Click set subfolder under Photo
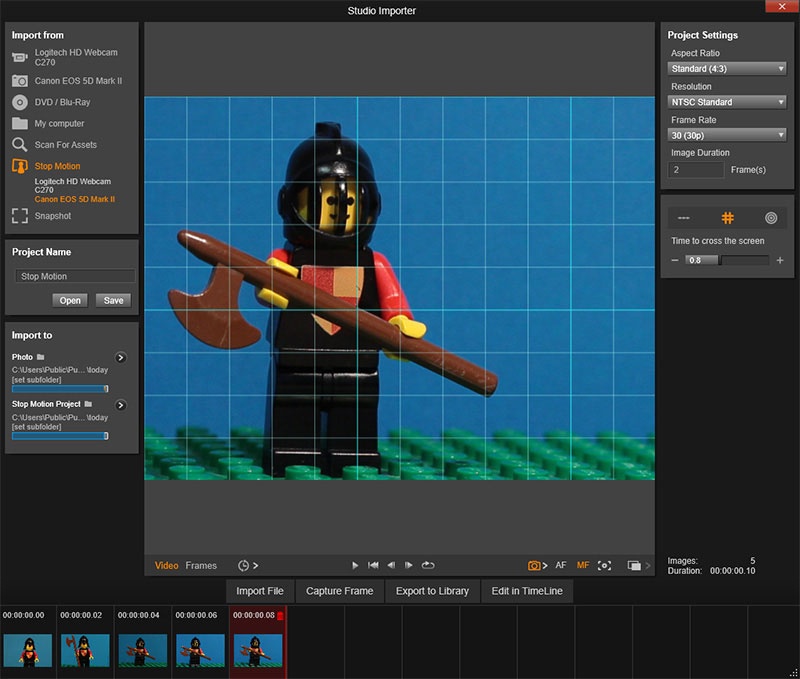The width and height of the screenshot is (800, 679). [36, 380]
